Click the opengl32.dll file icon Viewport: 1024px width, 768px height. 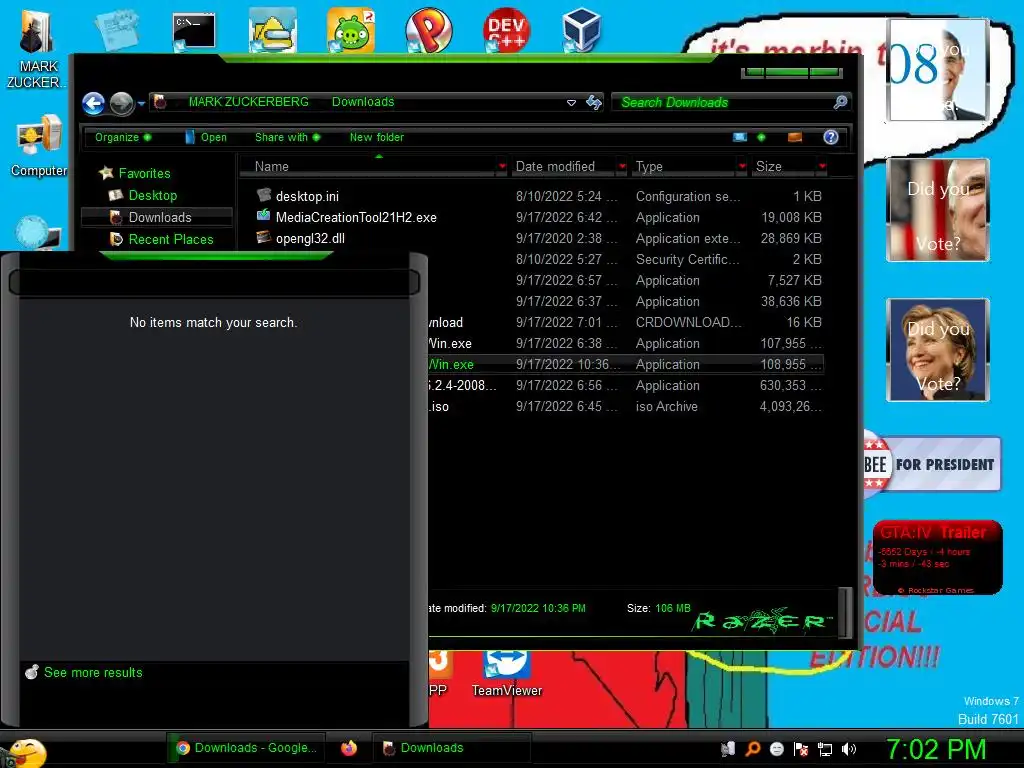(x=264, y=237)
